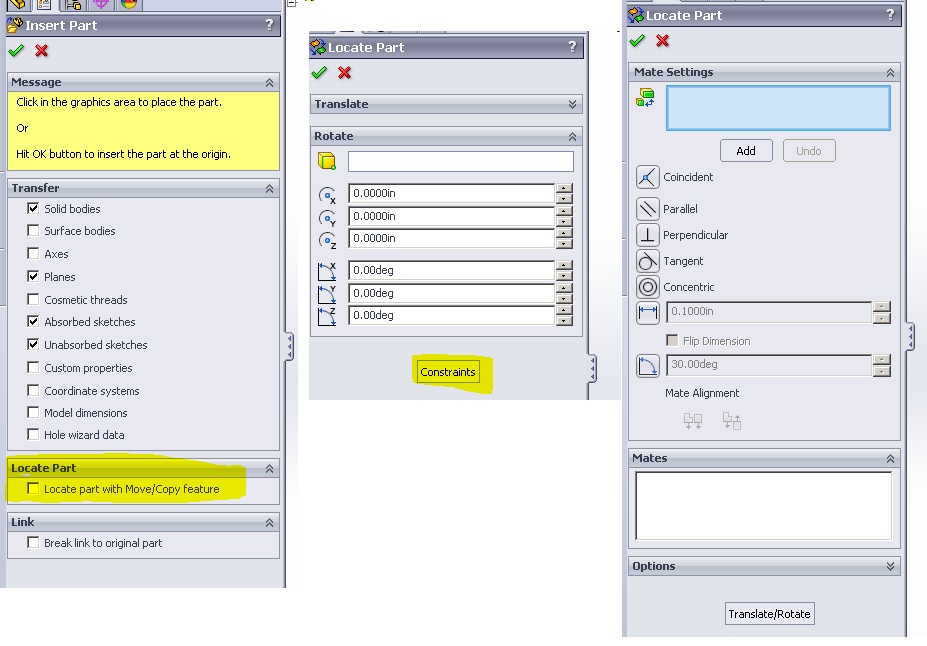Collapse the Transfer section
The width and height of the screenshot is (927, 646).
(x=270, y=189)
